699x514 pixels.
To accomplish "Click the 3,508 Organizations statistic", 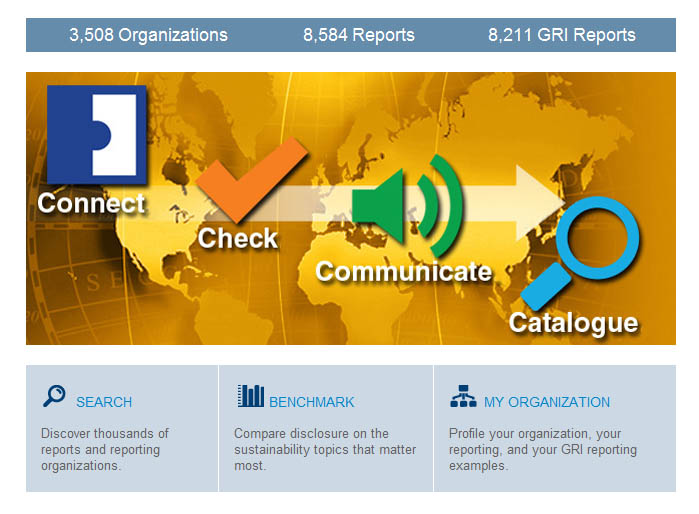I will (x=148, y=35).
